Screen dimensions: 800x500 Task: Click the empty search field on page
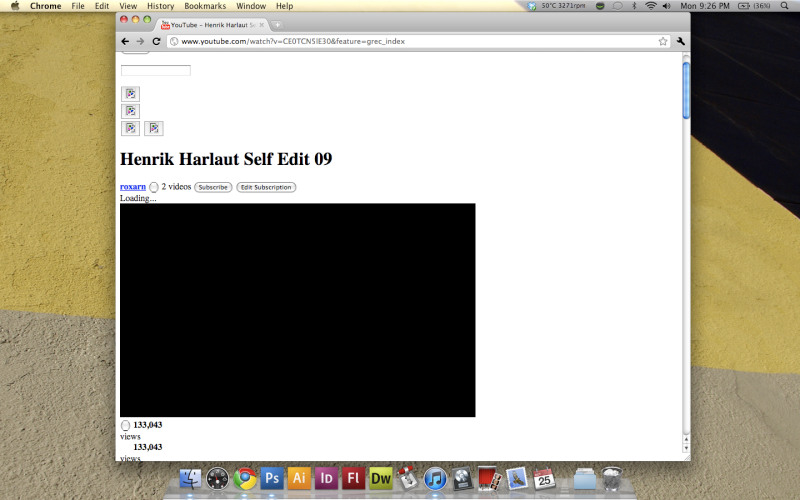pos(155,70)
